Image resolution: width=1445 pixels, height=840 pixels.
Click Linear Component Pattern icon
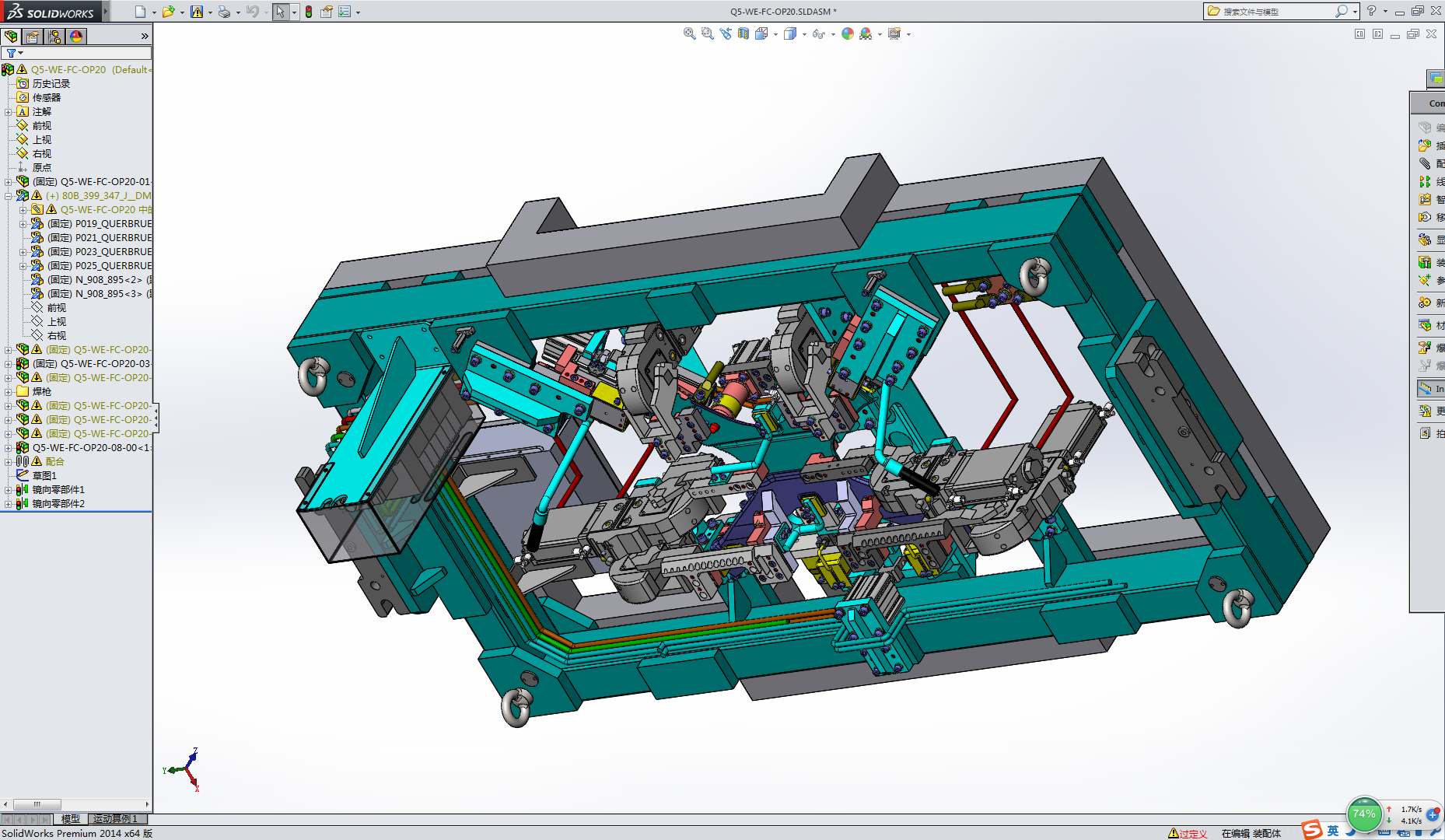[1425, 181]
